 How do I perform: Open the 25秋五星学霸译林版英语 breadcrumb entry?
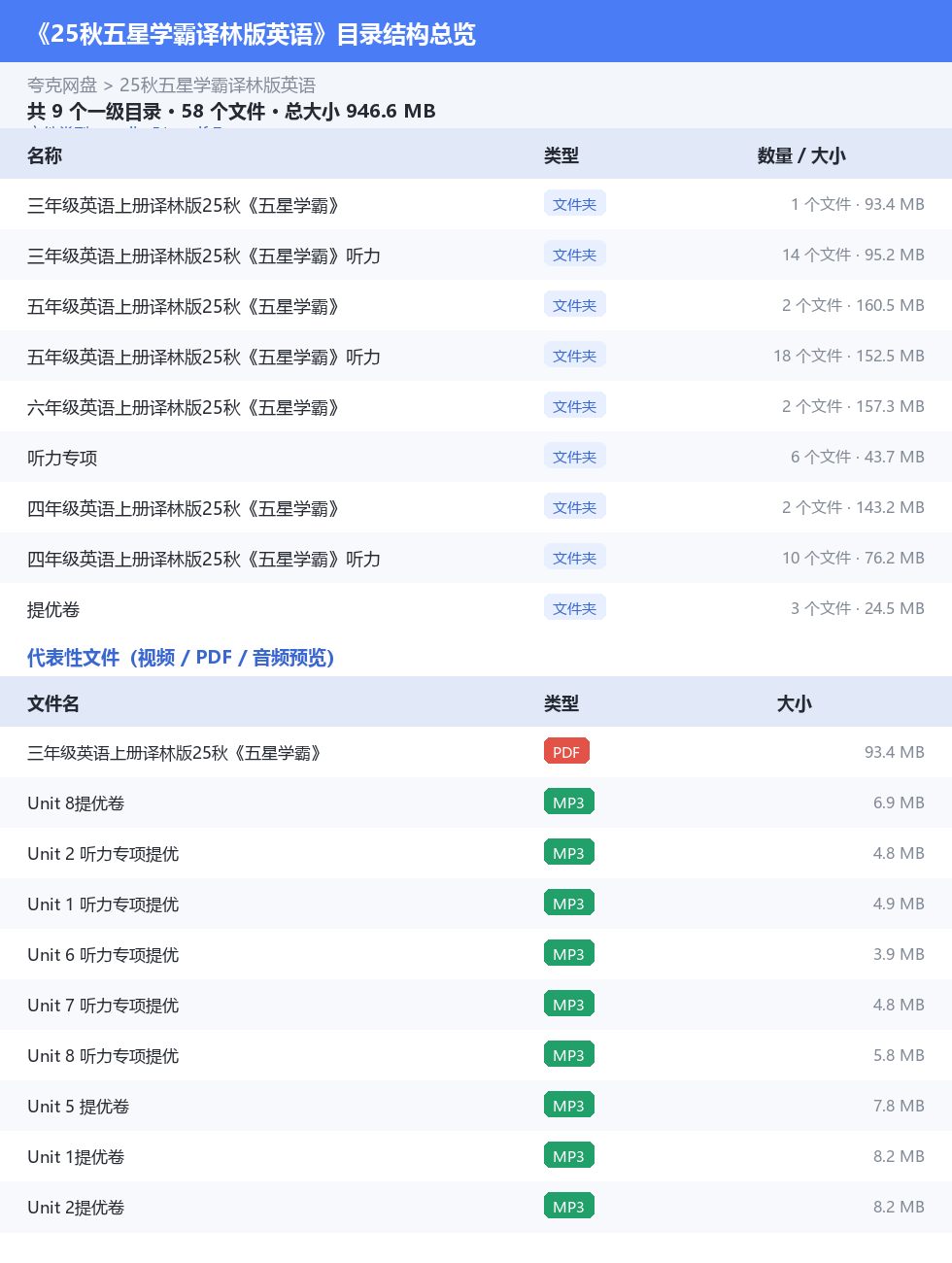pos(218,85)
